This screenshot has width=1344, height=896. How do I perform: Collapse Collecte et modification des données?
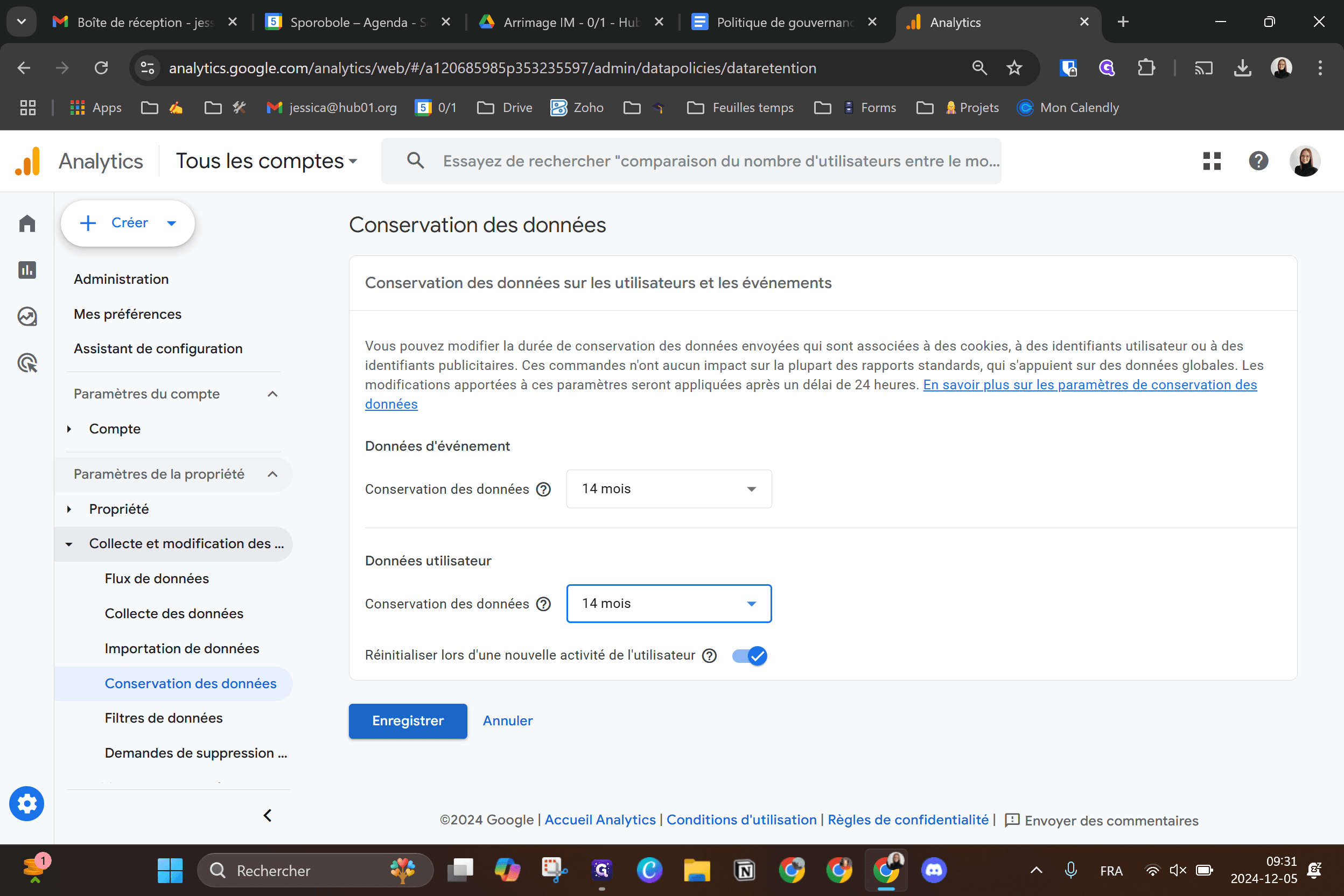click(x=69, y=544)
